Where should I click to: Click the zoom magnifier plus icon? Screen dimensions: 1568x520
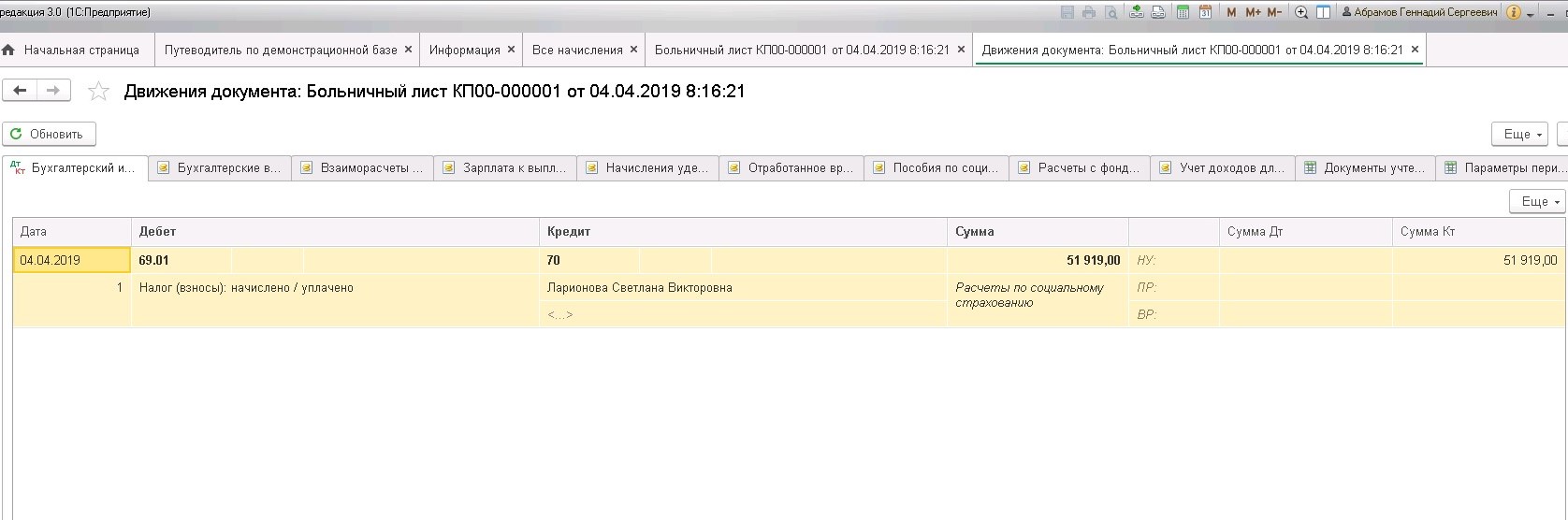pyautogui.click(x=1300, y=12)
